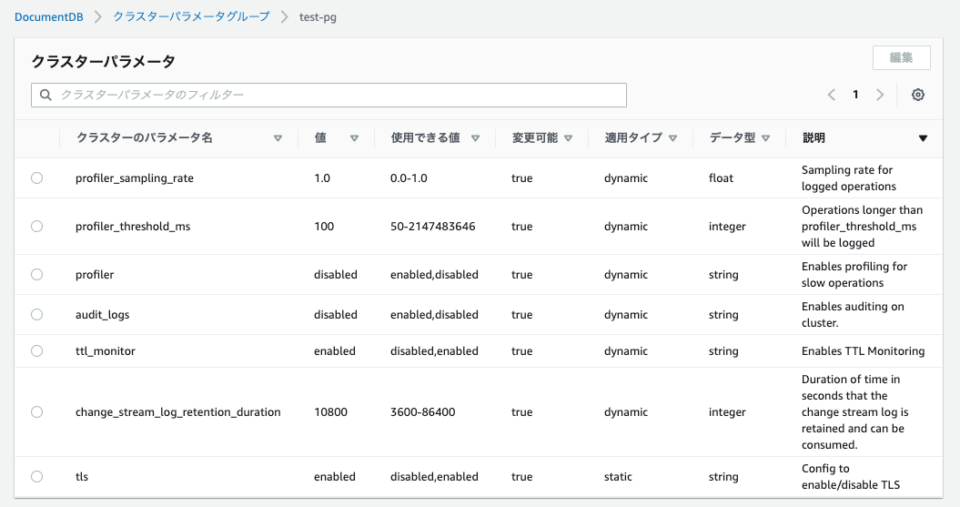The image size is (960, 507).
Task: Click the static apply type for tls
Action: 618,476
